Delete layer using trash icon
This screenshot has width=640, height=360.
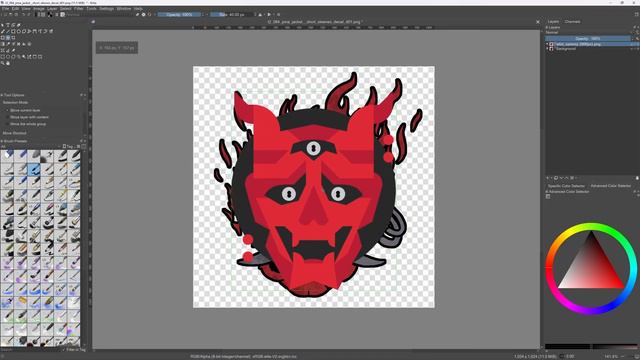(637, 178)
